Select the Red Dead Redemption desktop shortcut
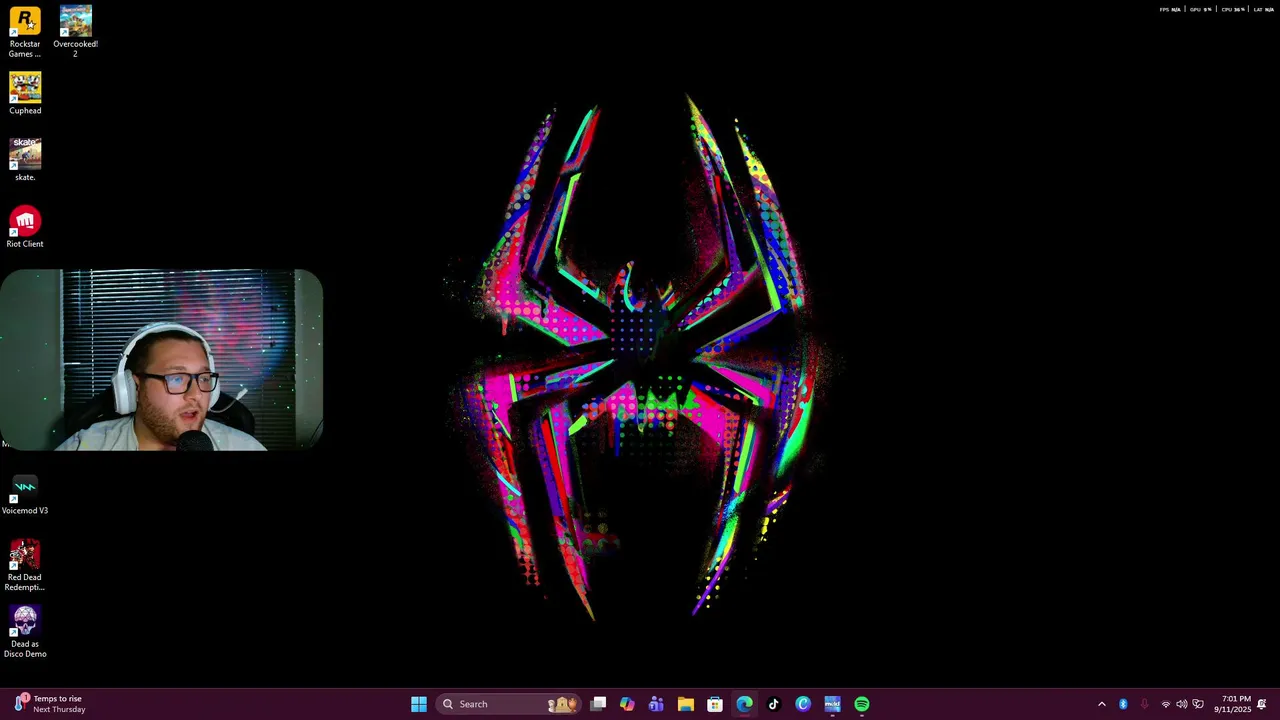The width and height of the screenshot is (1280, 720). point(25,565)
